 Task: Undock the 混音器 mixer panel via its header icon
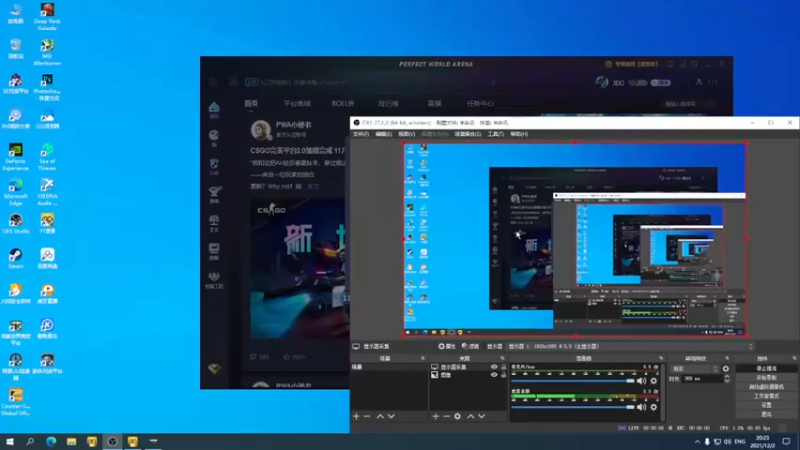point(661,358)
